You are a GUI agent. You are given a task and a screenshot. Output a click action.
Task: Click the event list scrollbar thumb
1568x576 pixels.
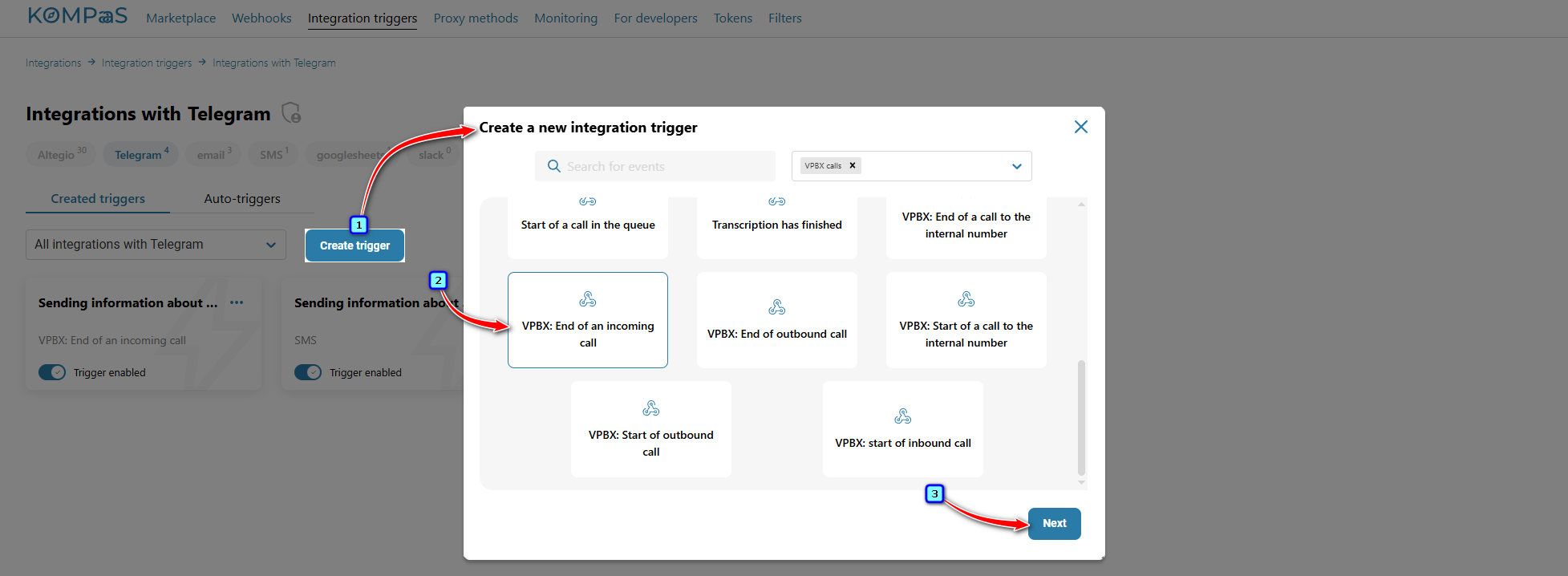coord(1081,418)
